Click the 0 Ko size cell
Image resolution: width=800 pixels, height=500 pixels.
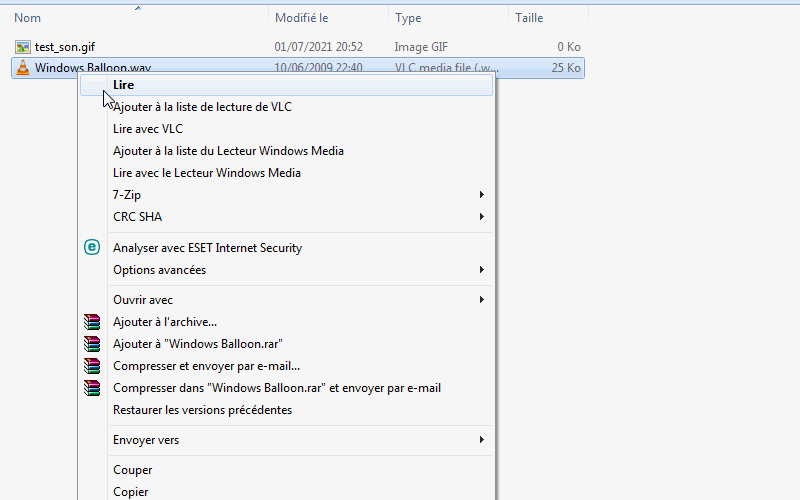(569, 47)
